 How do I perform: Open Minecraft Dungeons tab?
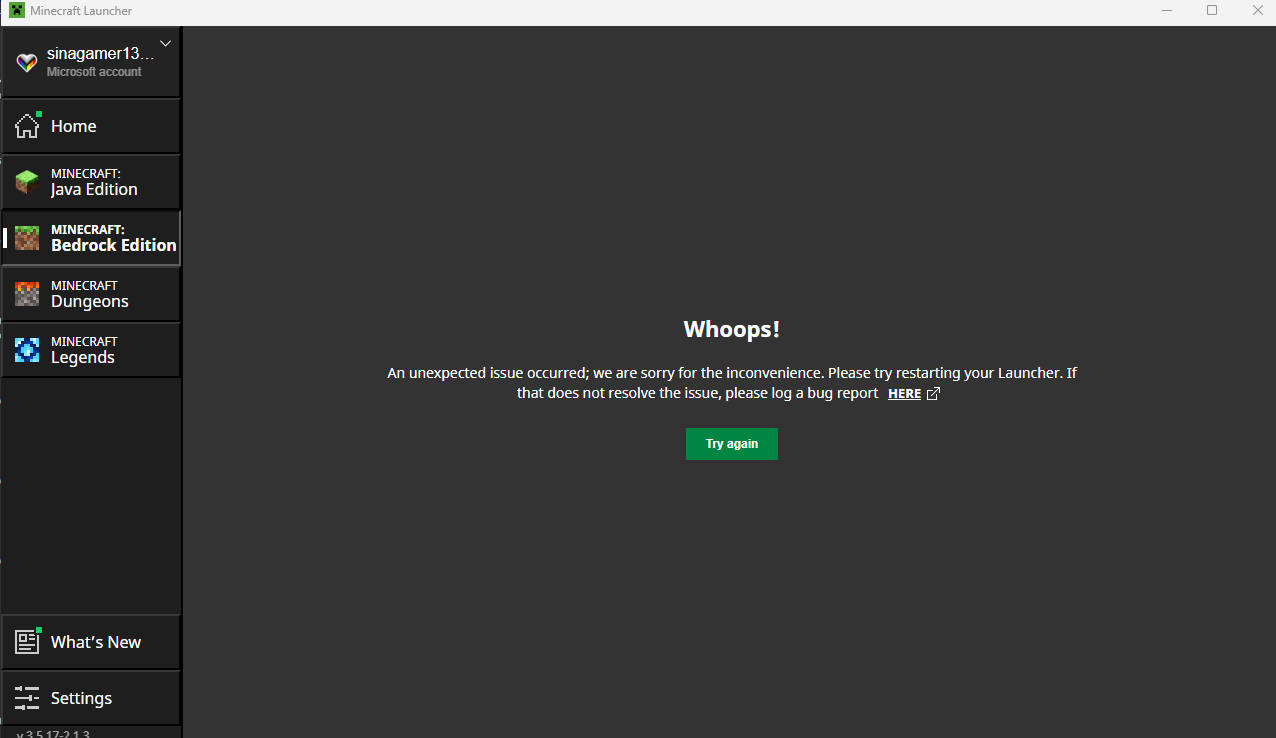[91, 294]
